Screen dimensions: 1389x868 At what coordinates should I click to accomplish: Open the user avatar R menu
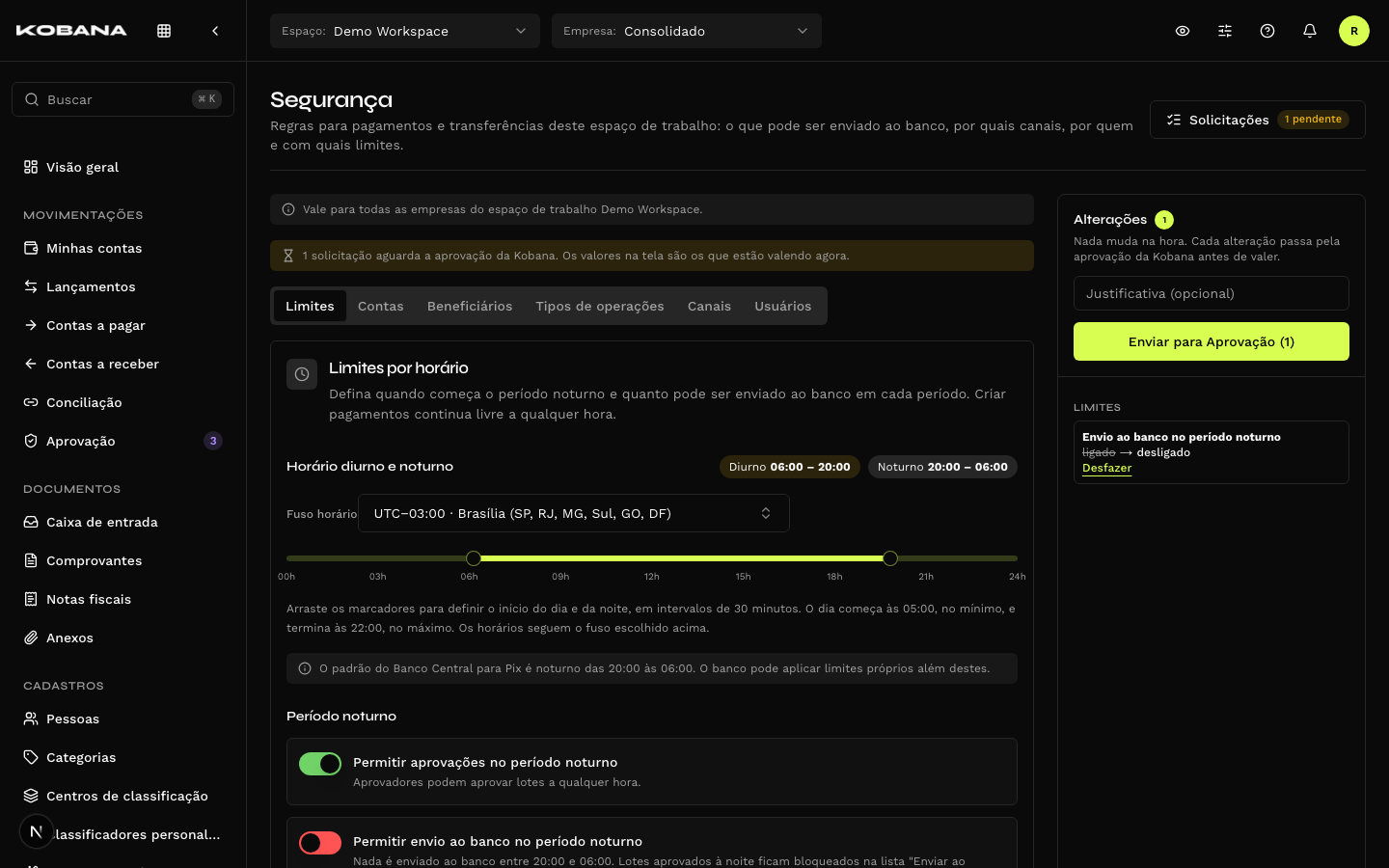point(1354,31)
